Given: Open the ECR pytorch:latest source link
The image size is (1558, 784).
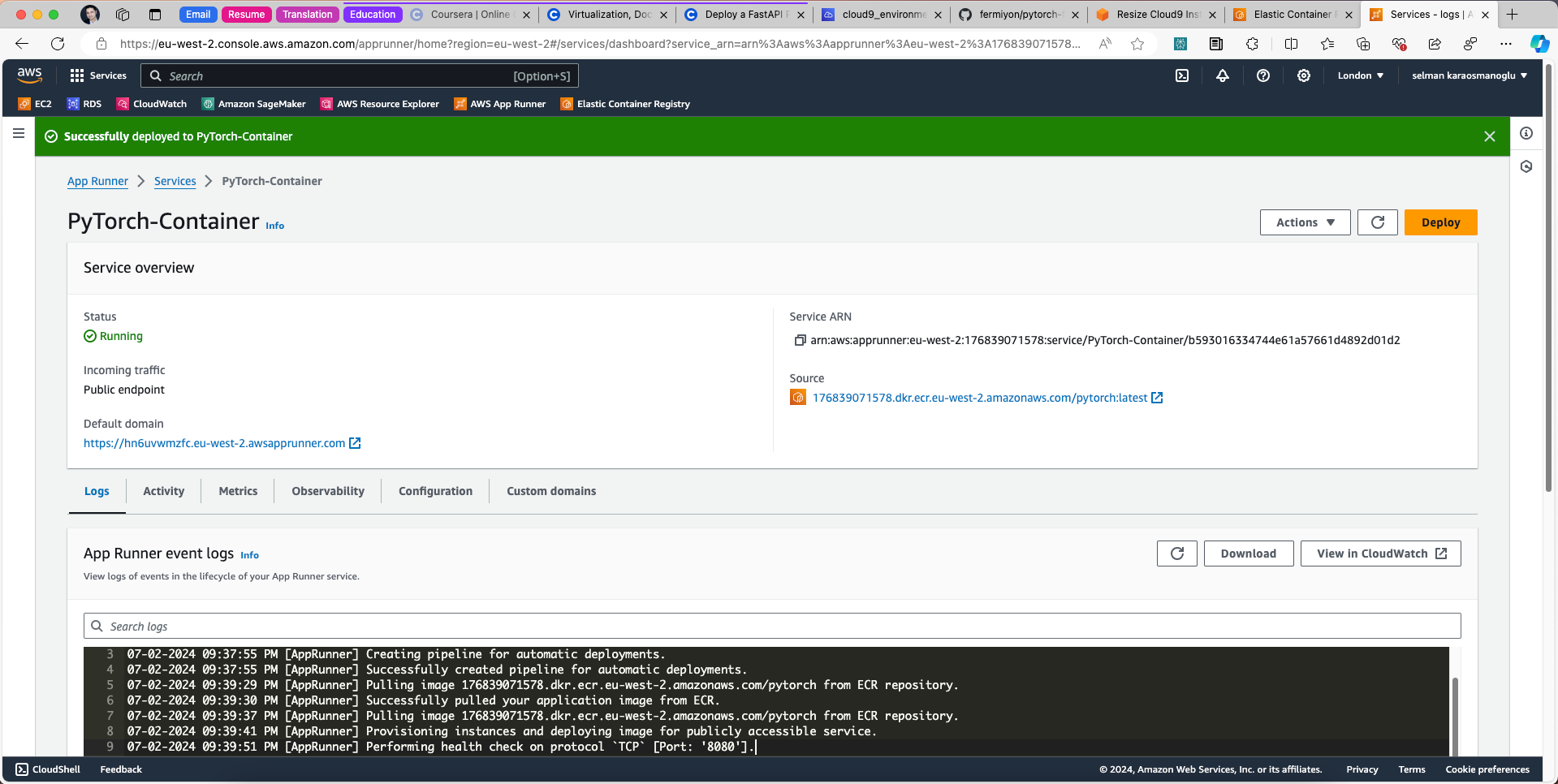Looking at the screenshot, I should point(987,398).
